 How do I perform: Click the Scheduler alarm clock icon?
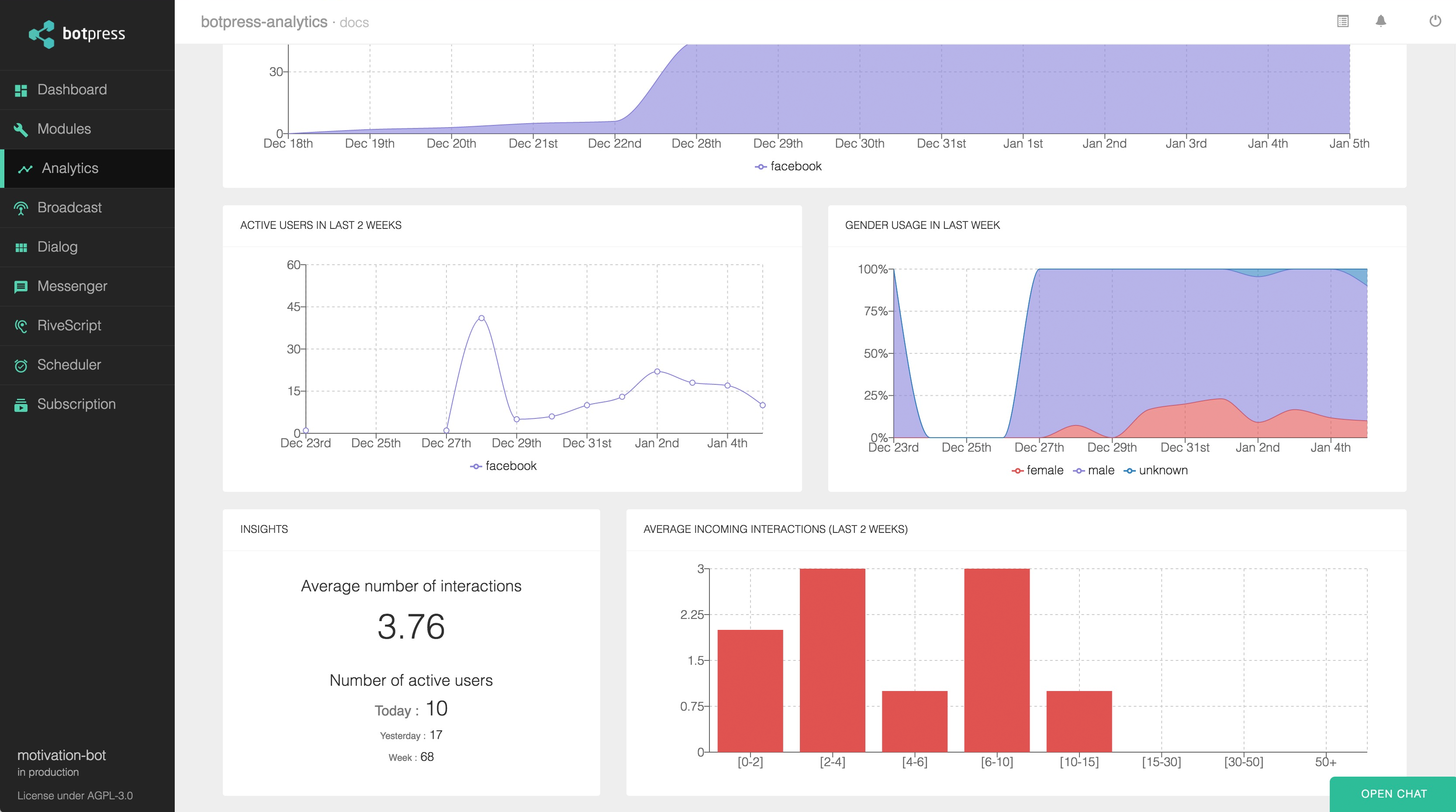21,366
